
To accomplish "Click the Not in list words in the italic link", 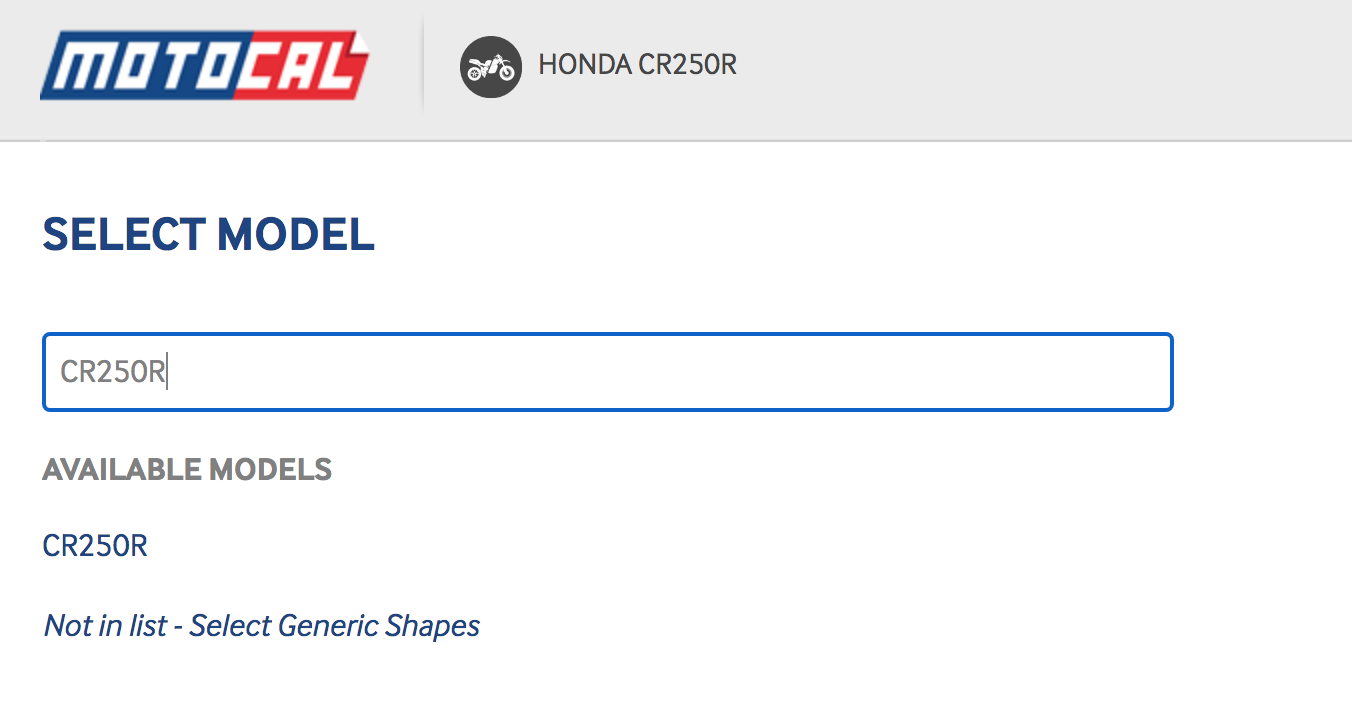I will [x=106, y=626].
